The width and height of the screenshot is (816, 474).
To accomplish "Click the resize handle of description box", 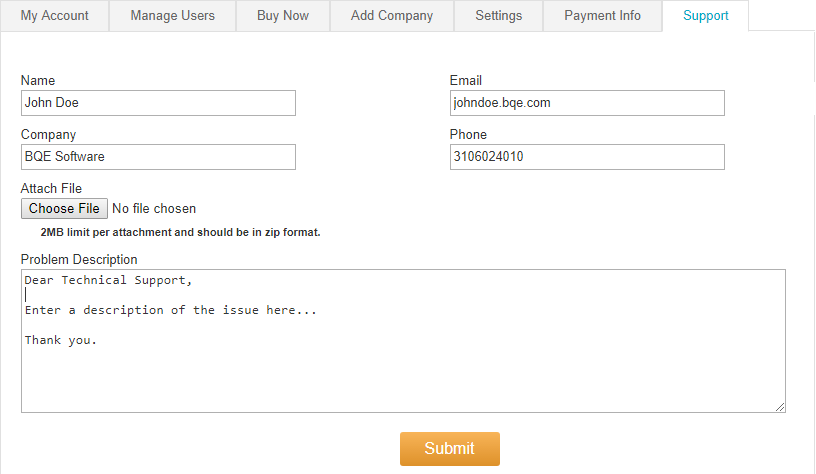I will (x=780, y=407).
